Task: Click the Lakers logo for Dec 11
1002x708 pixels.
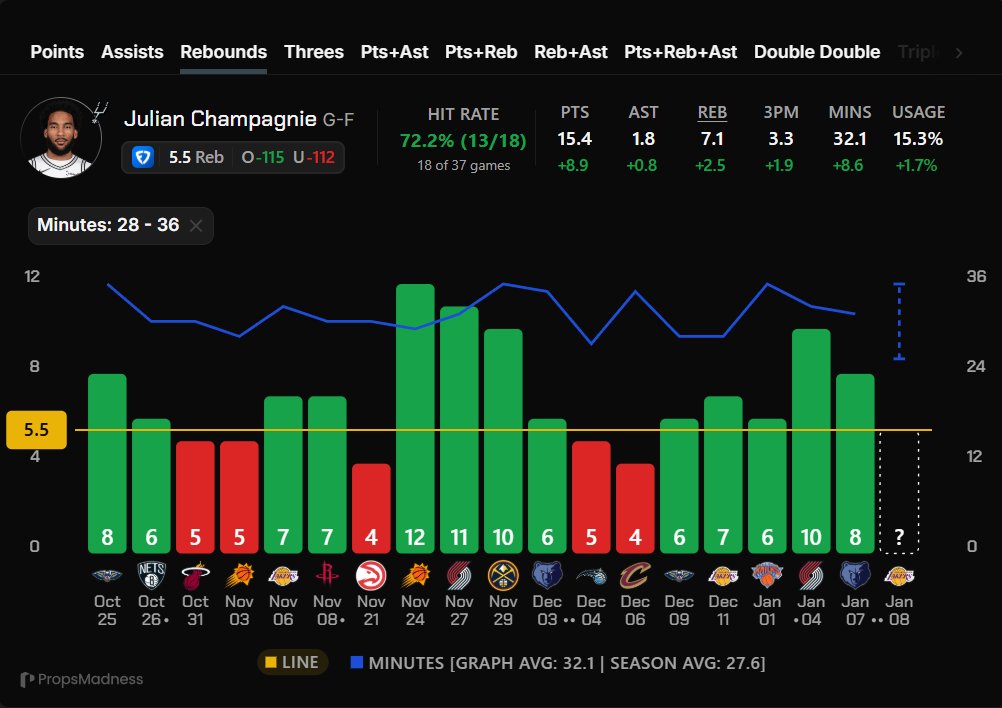Action: point(723,576)
